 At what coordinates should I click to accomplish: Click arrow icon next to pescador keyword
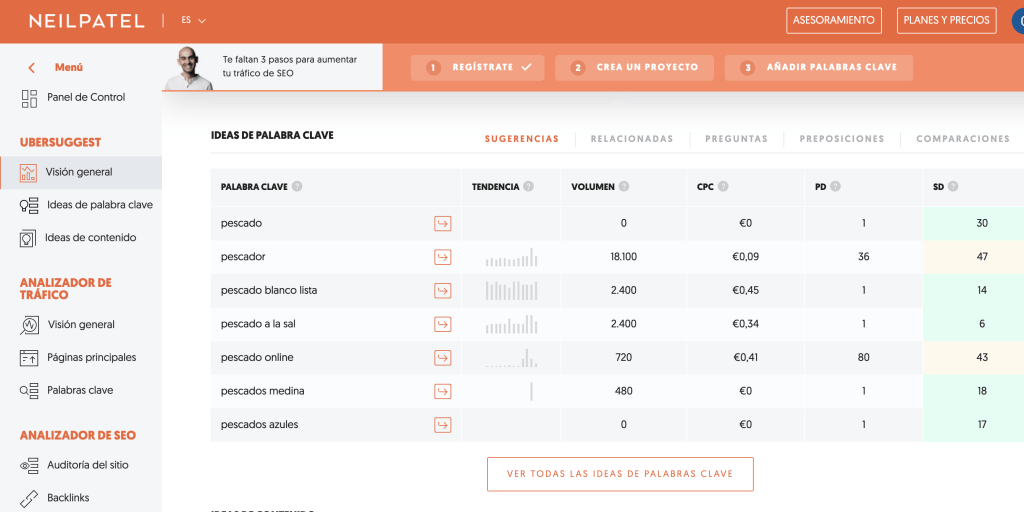coord(442,257)
